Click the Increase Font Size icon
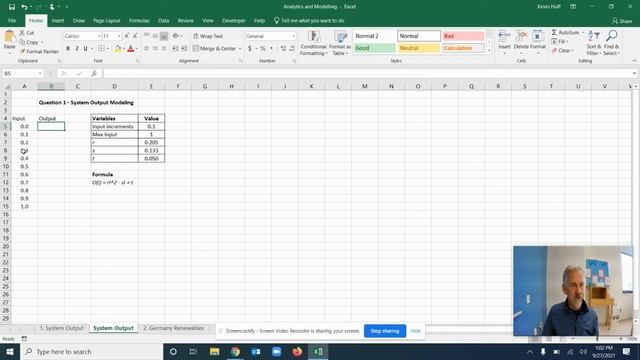Viewport: 640px width, 360px height. point(127,36)
